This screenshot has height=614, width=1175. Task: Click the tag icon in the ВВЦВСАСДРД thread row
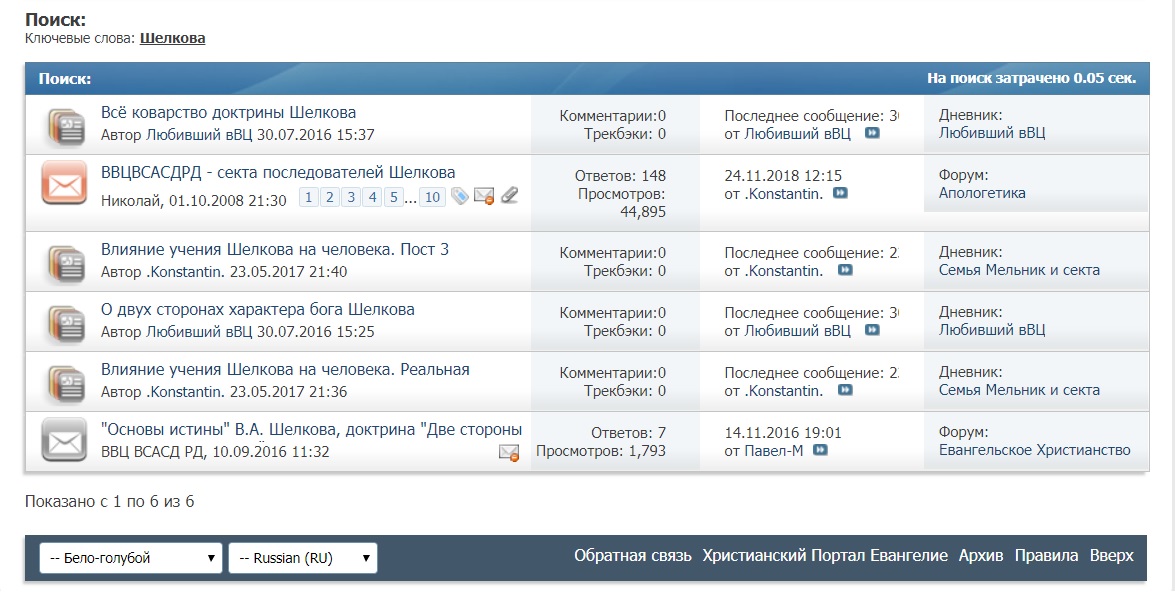pos(459,197)
